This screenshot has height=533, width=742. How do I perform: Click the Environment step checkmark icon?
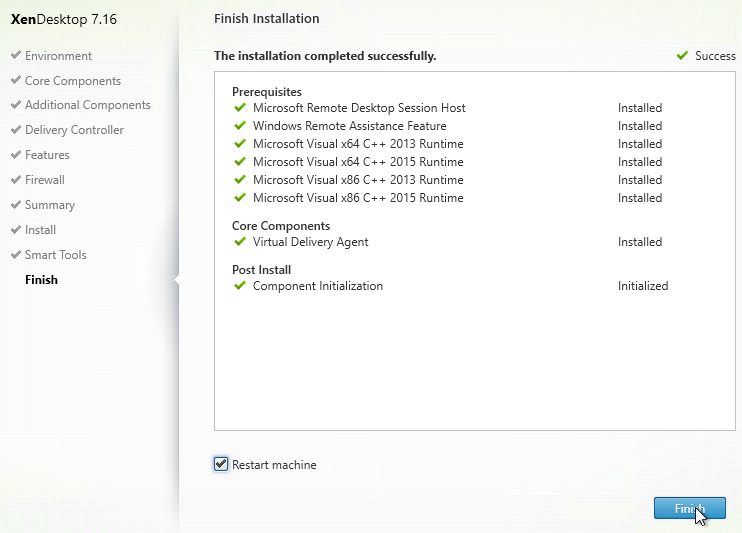[x=16, y=56]
